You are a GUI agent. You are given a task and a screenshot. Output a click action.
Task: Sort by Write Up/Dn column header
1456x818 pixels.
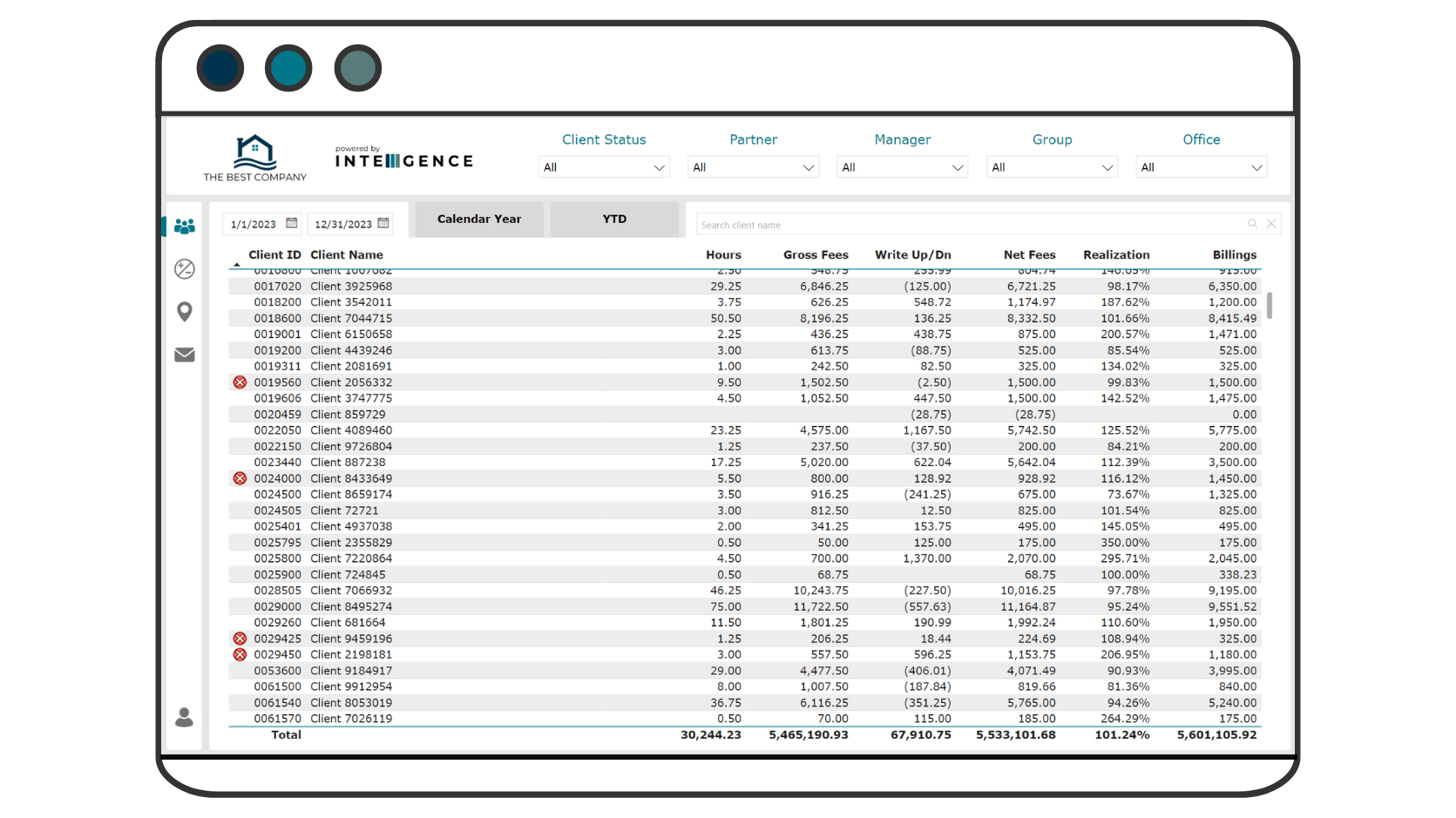coord(913,255)
